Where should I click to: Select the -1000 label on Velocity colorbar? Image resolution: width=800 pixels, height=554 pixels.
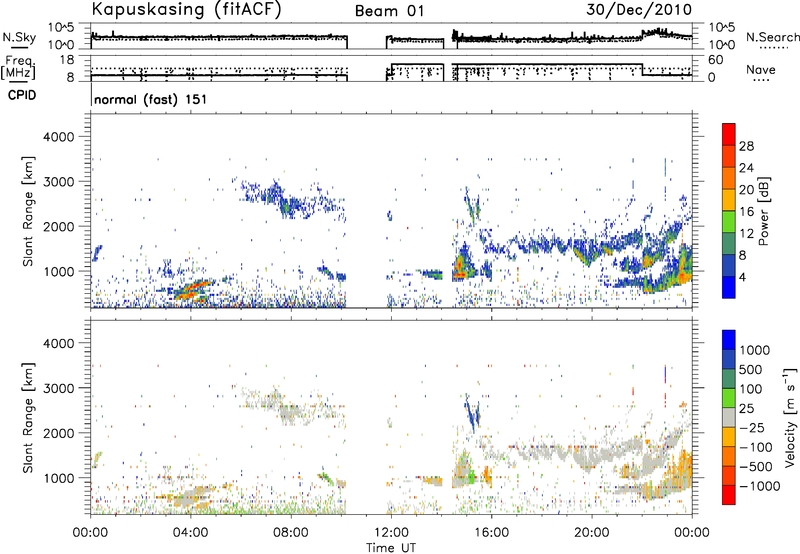point(760,486)
